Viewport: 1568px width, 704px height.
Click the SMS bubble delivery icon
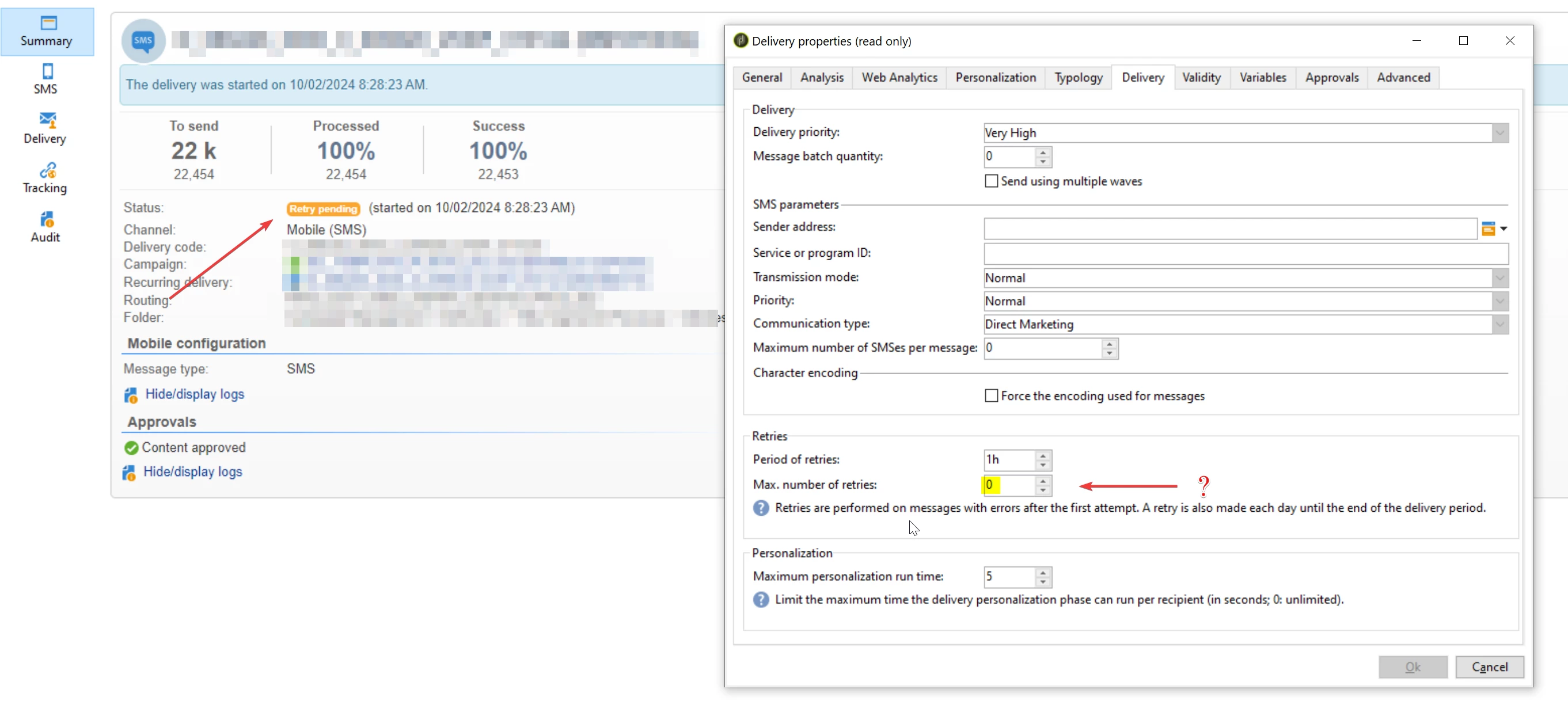[143, 41]
